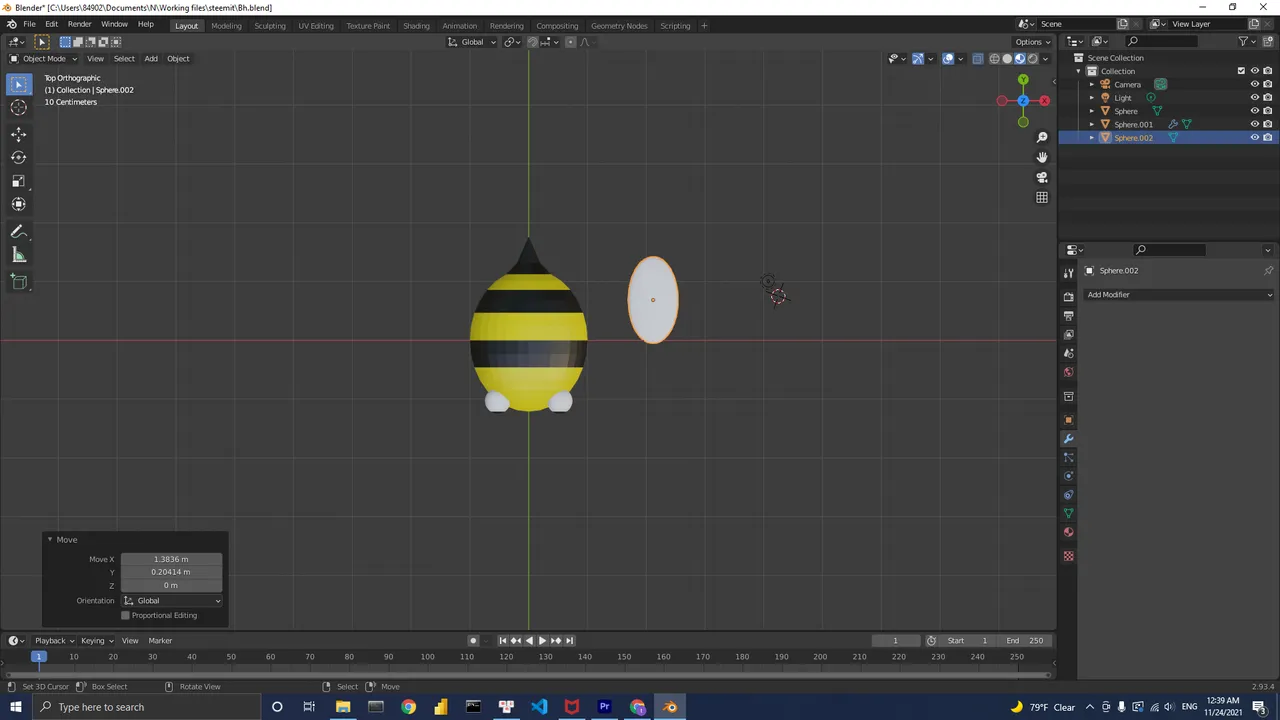Click the Pan view hand icon
Screen dimensions: 1280x720
click(1042, 157)
